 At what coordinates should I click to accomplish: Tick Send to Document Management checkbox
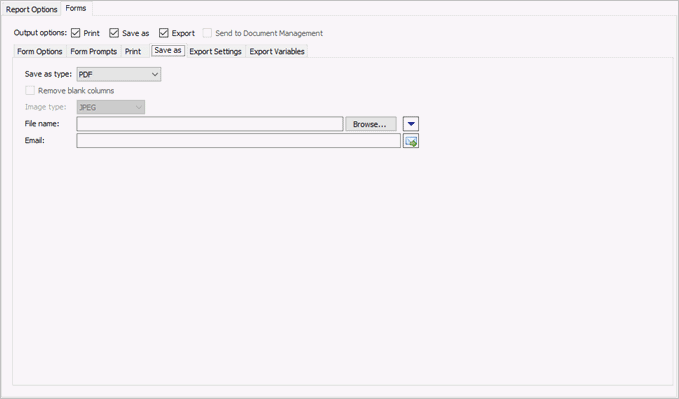point(207,33)
